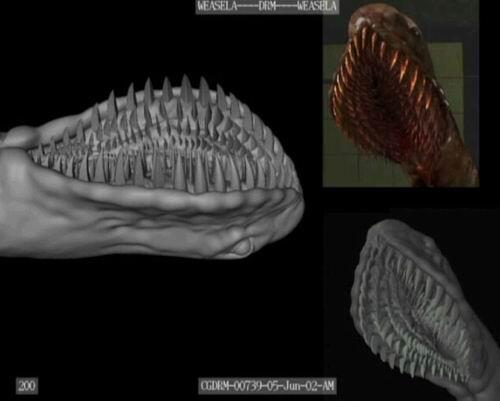Select the frame counter showing 200
Viewport: 500px width, 401px height.
click(x=27, y=386)
